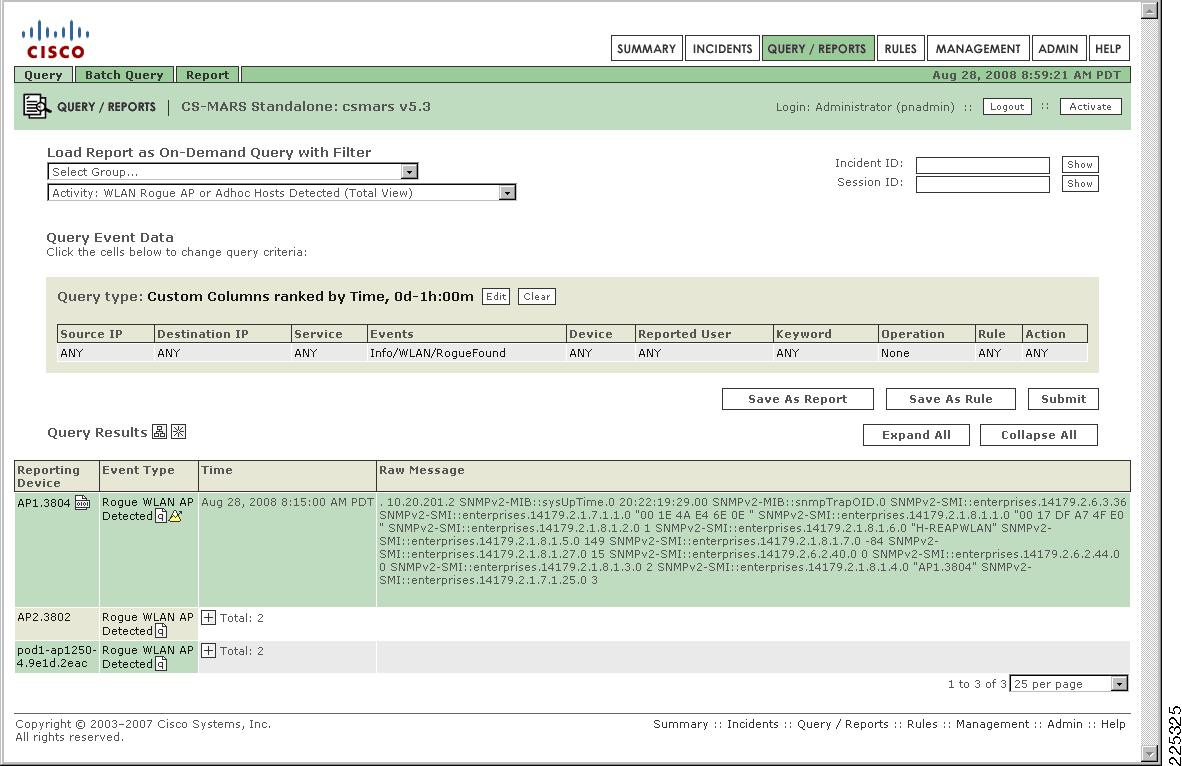
Task: Click the footer Help link
Action: 1113,725
